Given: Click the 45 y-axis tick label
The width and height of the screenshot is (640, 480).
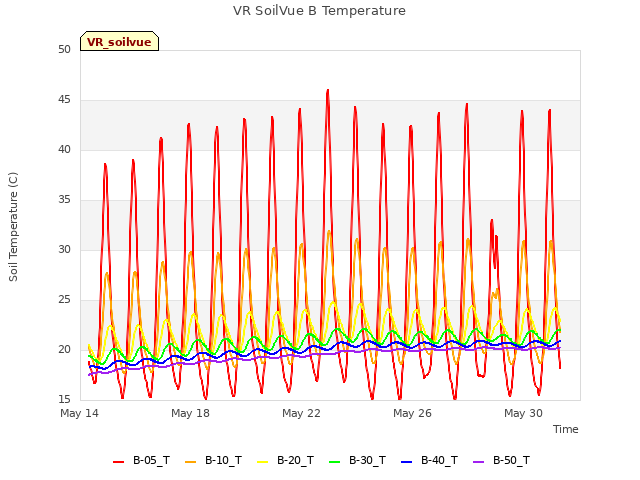Looking at the screenshot, I should click(x=64, y=100).
